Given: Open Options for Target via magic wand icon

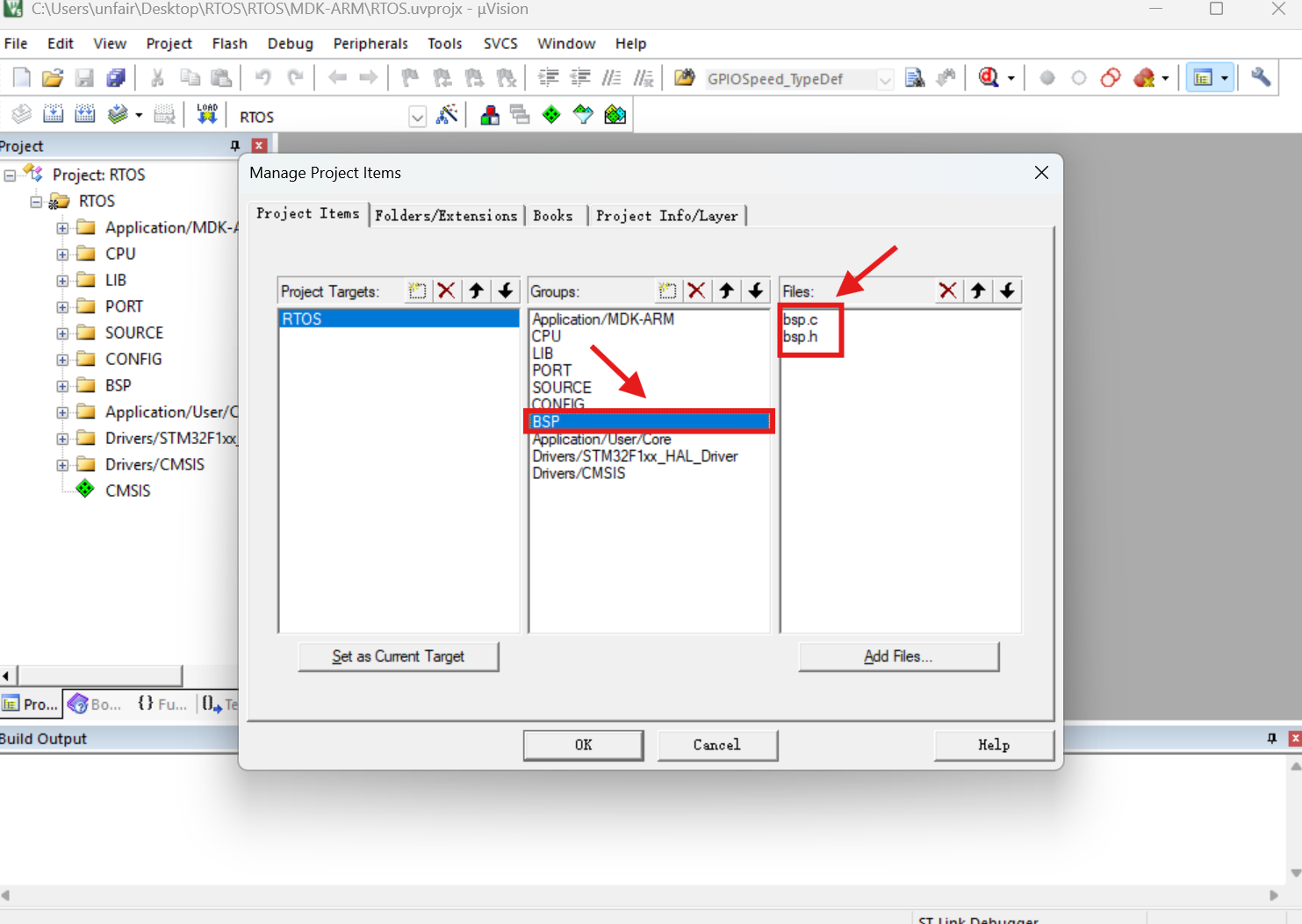Looking at the screenshot, I should point(447,114).
